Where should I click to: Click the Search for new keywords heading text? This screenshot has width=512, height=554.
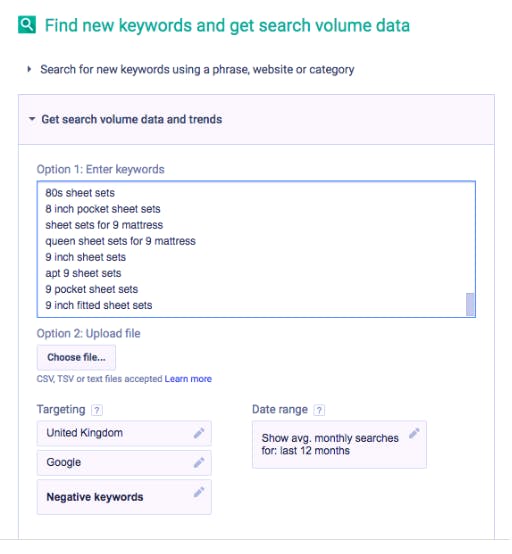[197, 70]
